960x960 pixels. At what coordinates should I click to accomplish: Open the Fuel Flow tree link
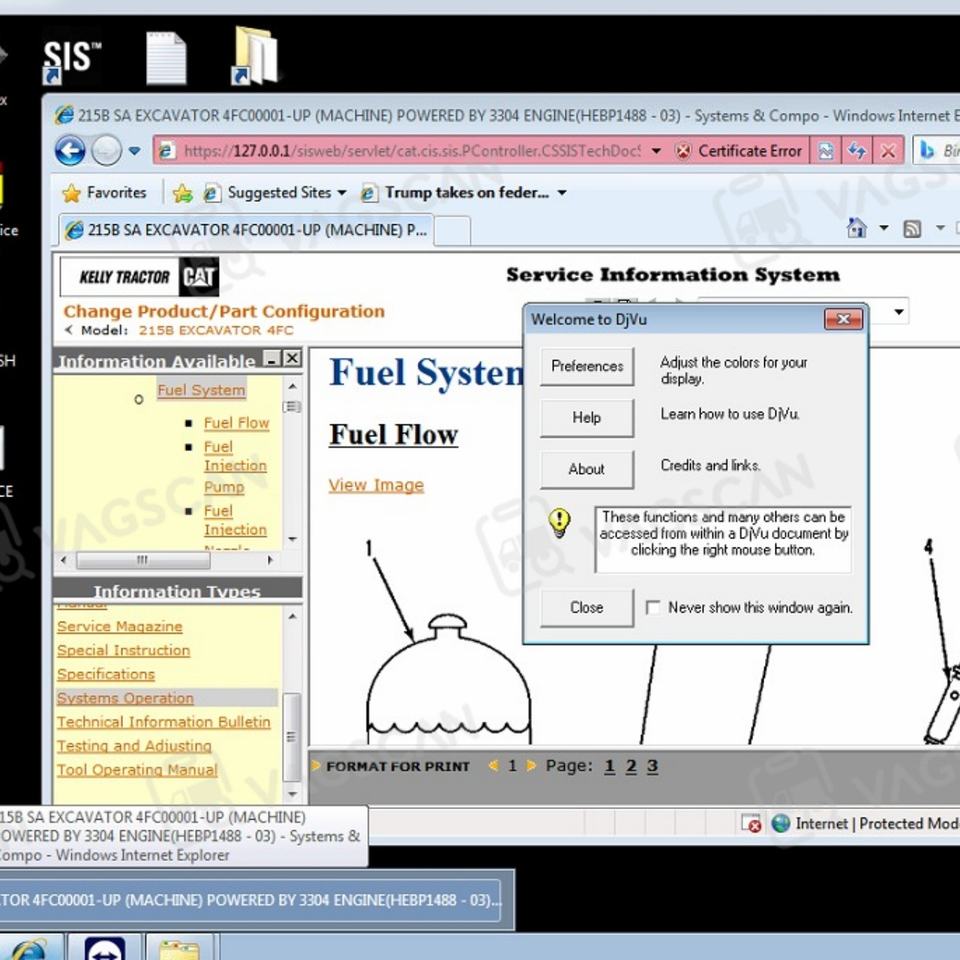coord(236,423)
